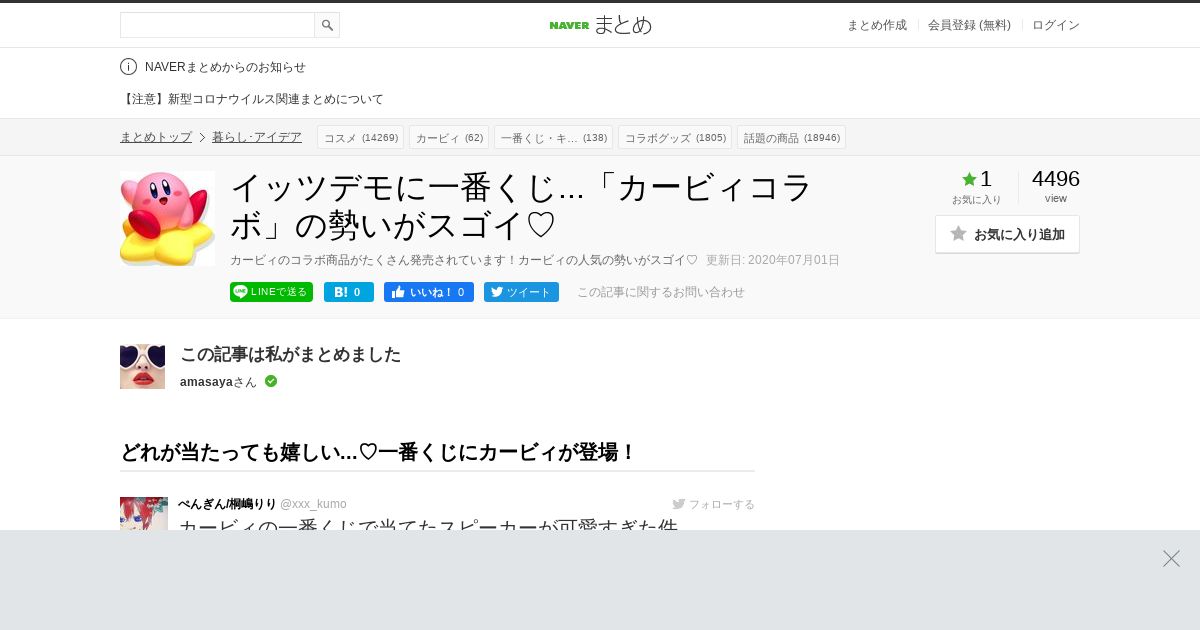Image resolution: width=1200 pixels, height=630 pixels.
Task: Click the Hatena B! bookmark button
Action: pyautogui.click(x=349, y=292)
